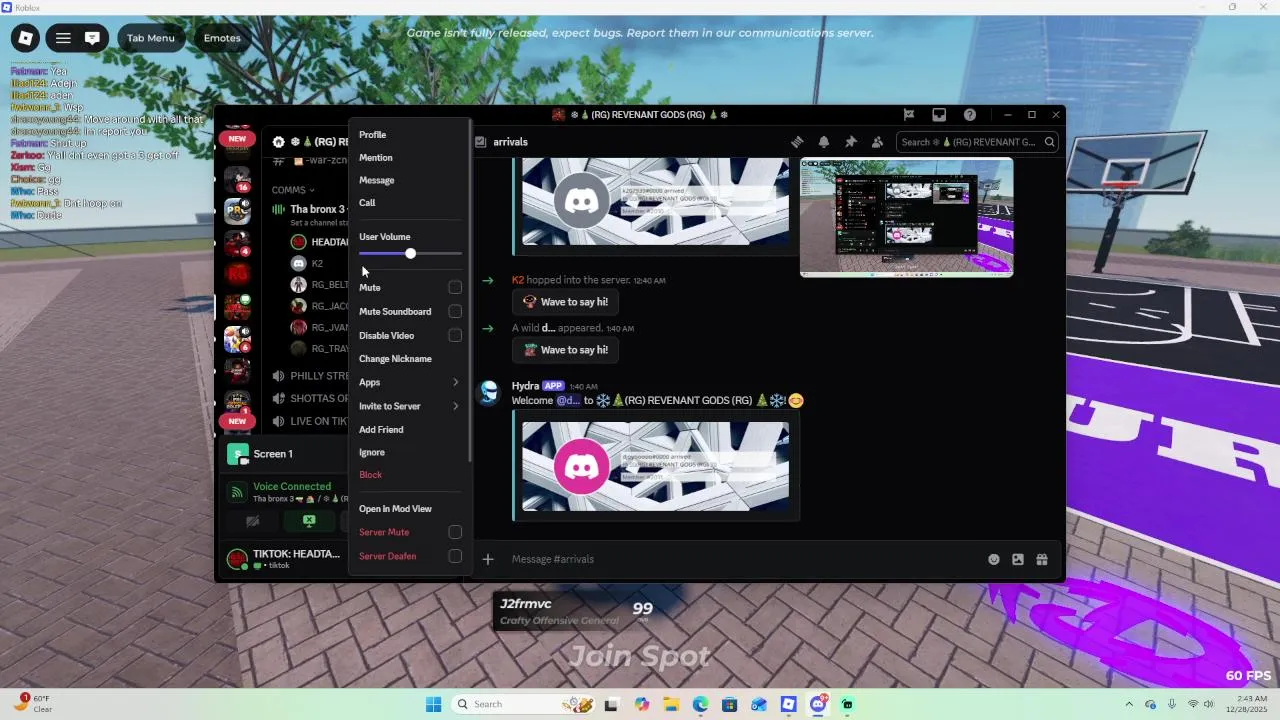Viewport: 1280px width, 720px height.
Task: Open the Emotes button in Roblox
Action: [x=222, y=38]
